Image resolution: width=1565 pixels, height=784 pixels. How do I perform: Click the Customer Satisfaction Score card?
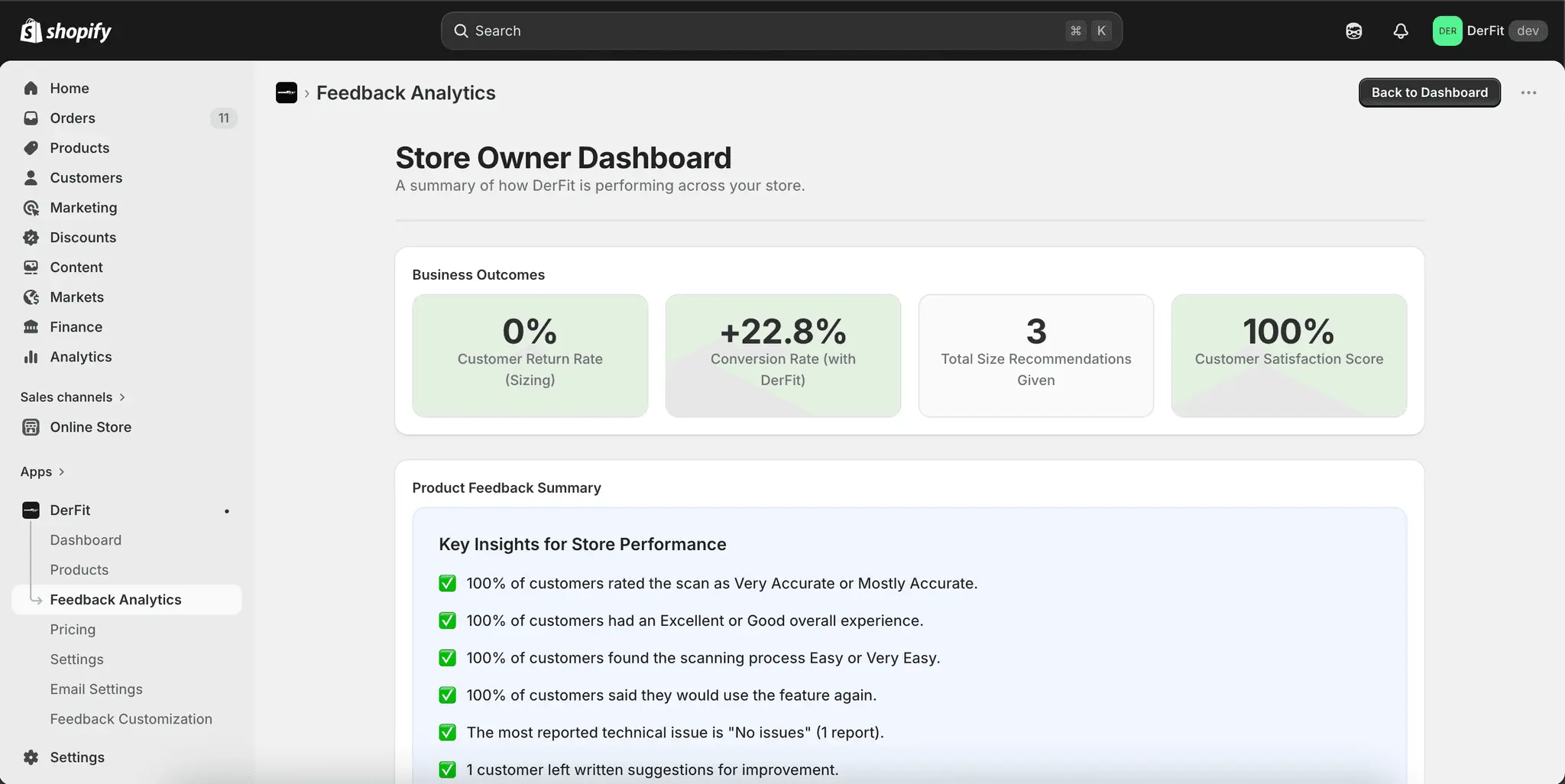(1288, 355)
